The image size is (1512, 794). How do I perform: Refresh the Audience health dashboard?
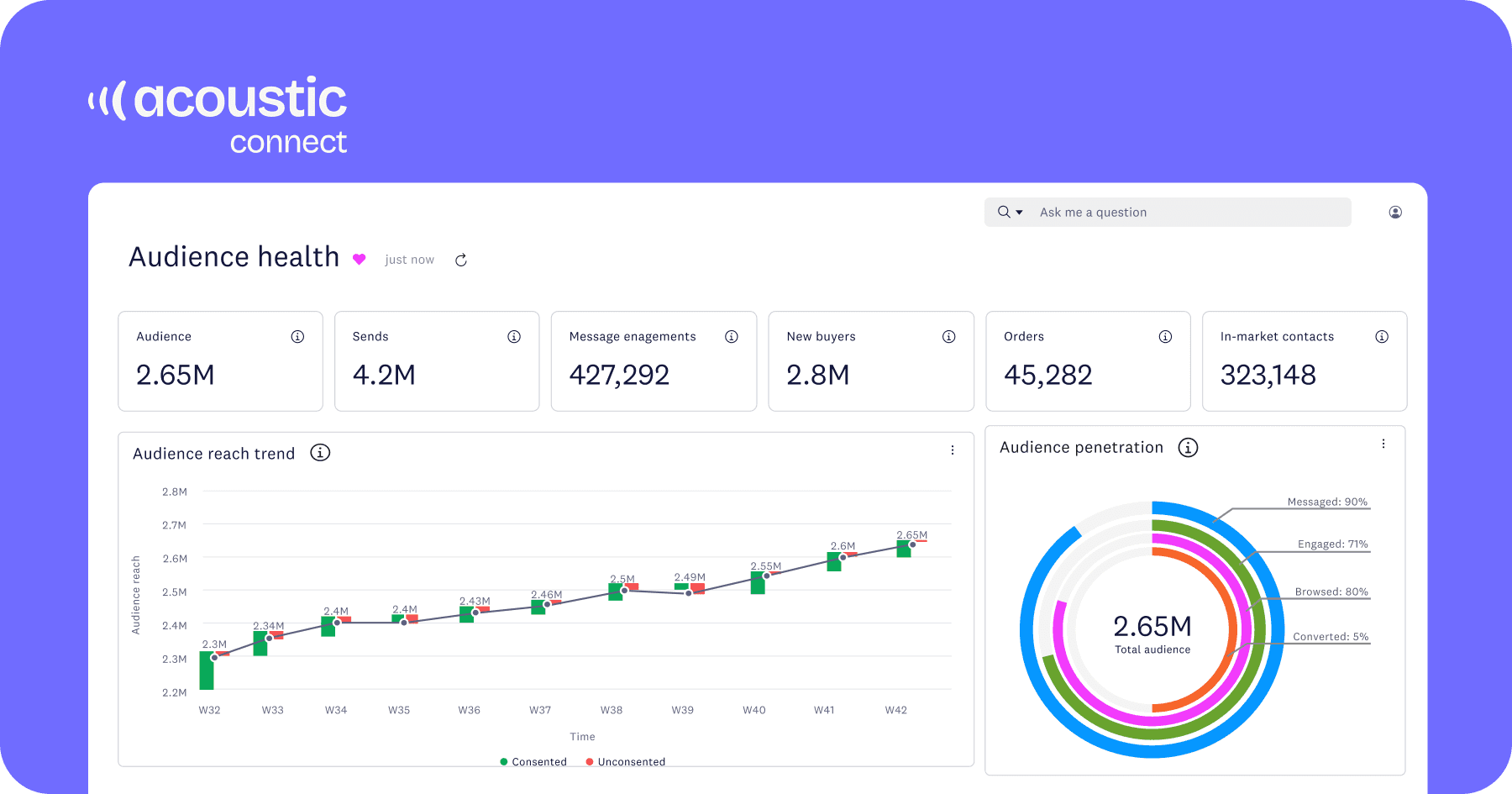461,260
